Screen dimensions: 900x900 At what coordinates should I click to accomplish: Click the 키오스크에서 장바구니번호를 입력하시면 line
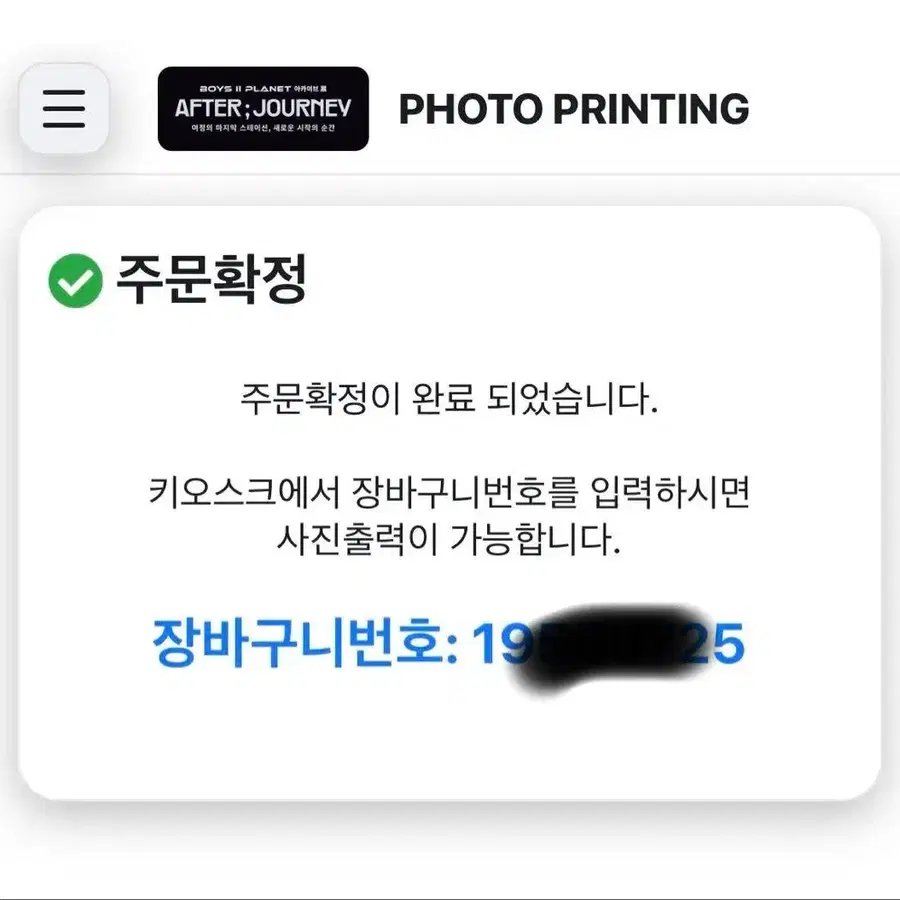point(449,492)
